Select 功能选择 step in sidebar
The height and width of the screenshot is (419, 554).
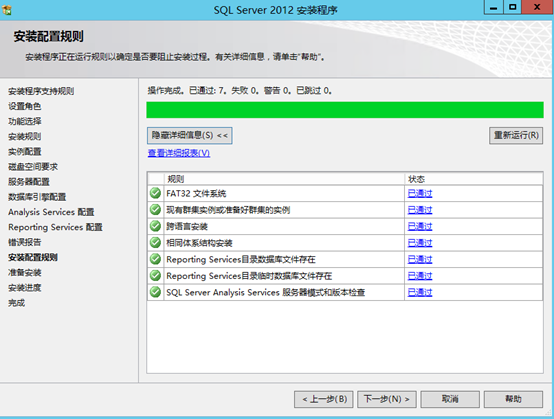point(25,121)
